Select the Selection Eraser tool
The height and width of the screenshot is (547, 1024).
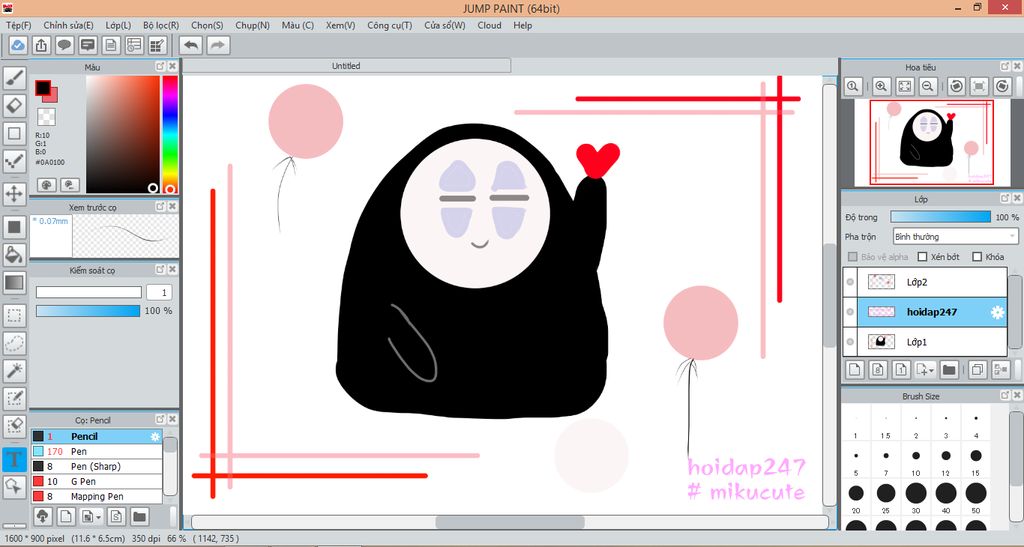click(14, 426)
